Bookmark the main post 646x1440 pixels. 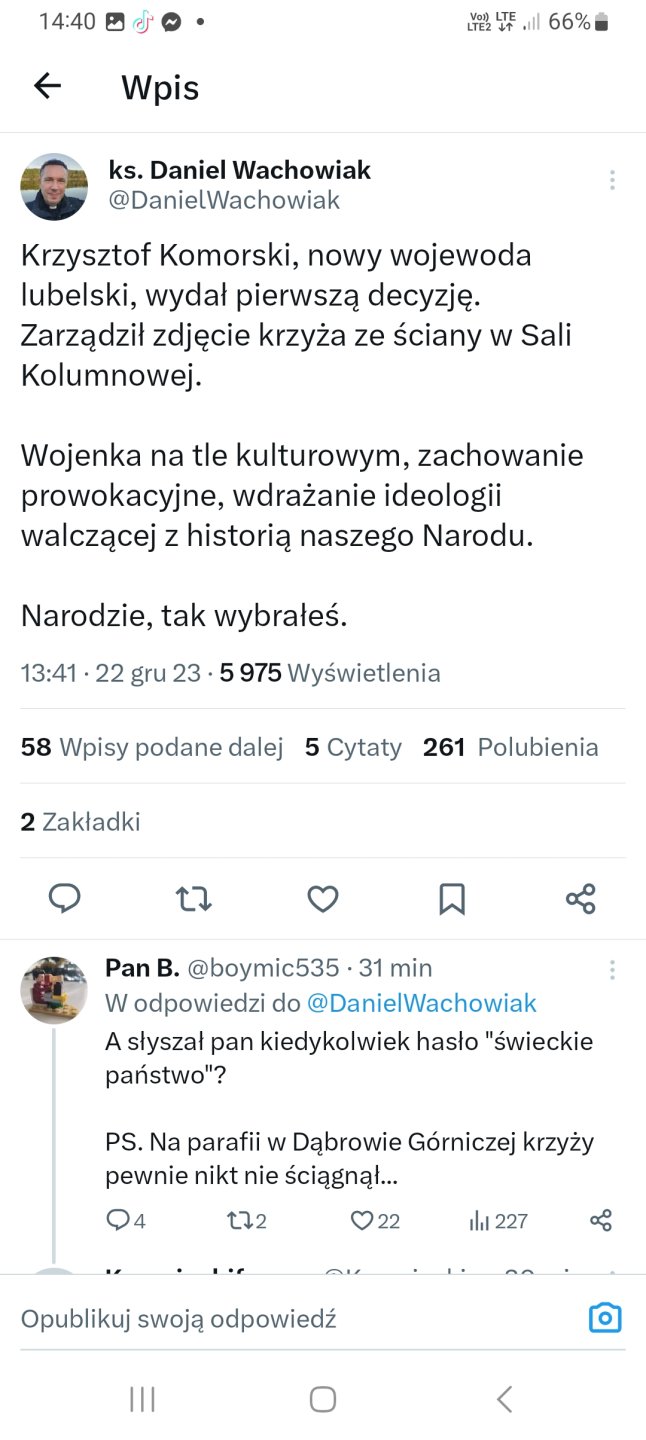click(x=452, y=899)
